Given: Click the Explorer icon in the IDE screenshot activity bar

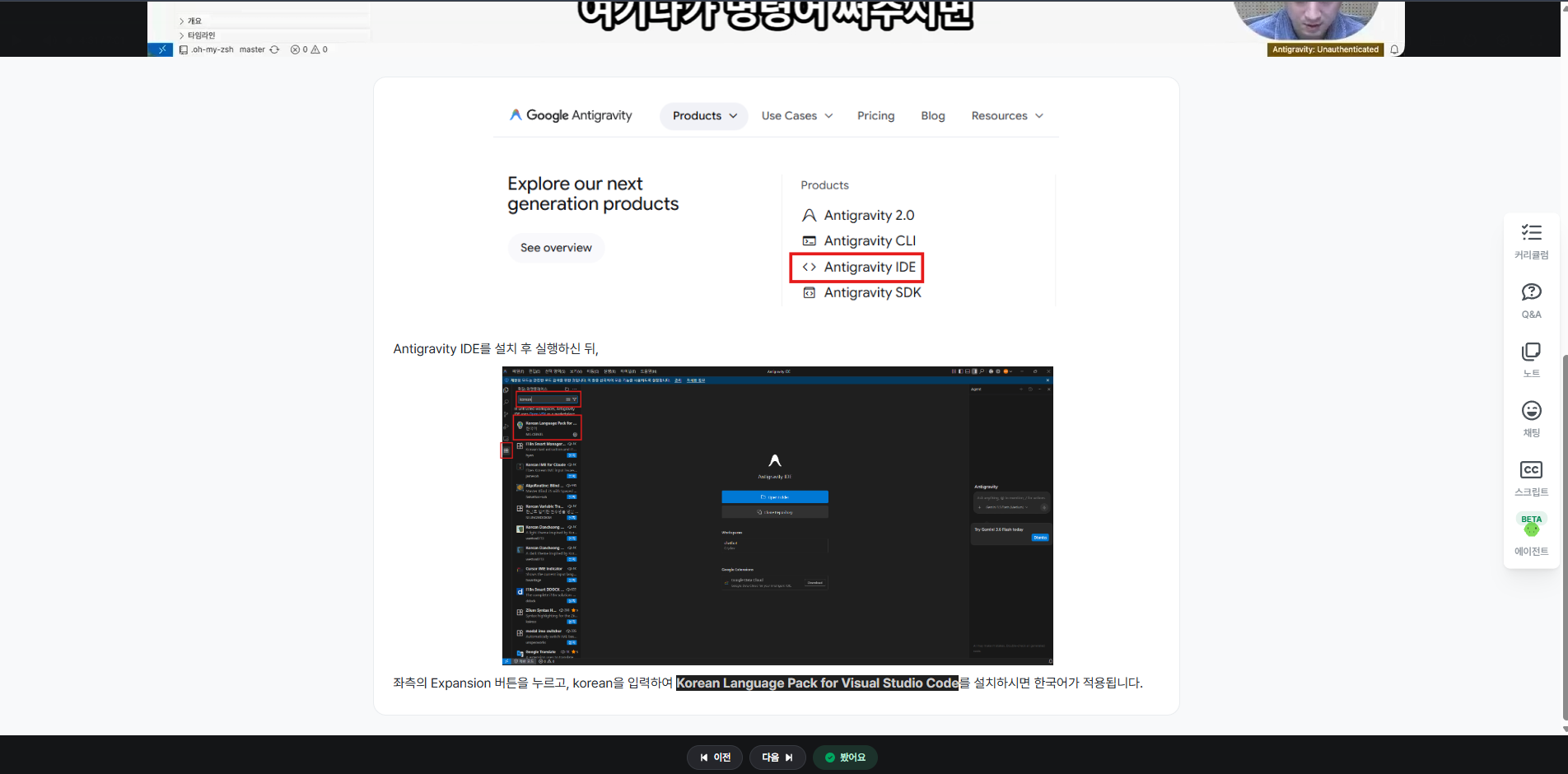Looking at the screenshot, I should click(506, 389).
